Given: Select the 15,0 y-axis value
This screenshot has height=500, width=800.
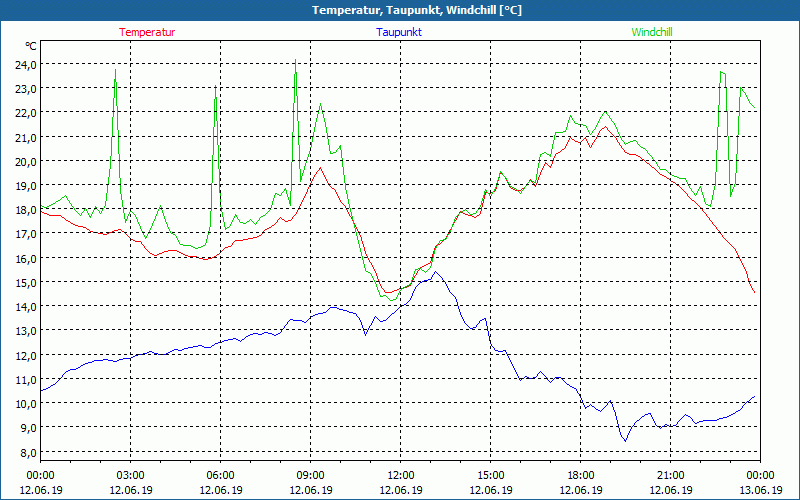Looking at the screenshot, I should [x=26, y=282].
